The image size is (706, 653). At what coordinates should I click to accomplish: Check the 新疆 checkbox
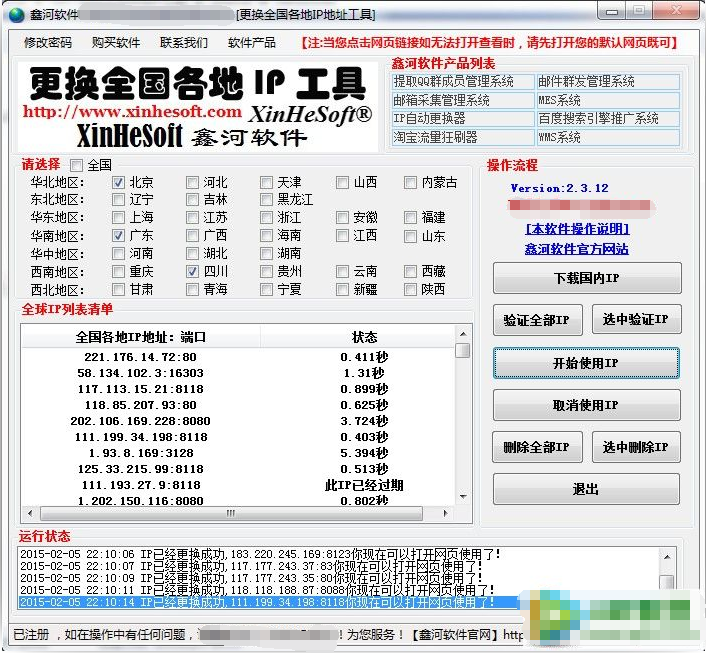pos(342,290)
